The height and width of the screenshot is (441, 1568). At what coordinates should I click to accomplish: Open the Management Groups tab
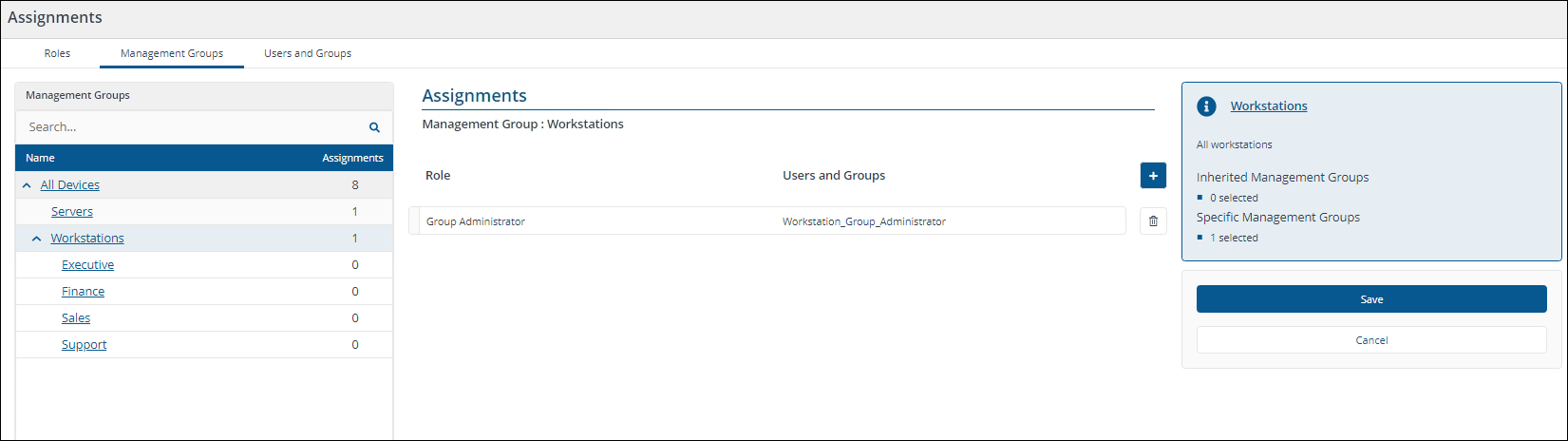point(172,53)
